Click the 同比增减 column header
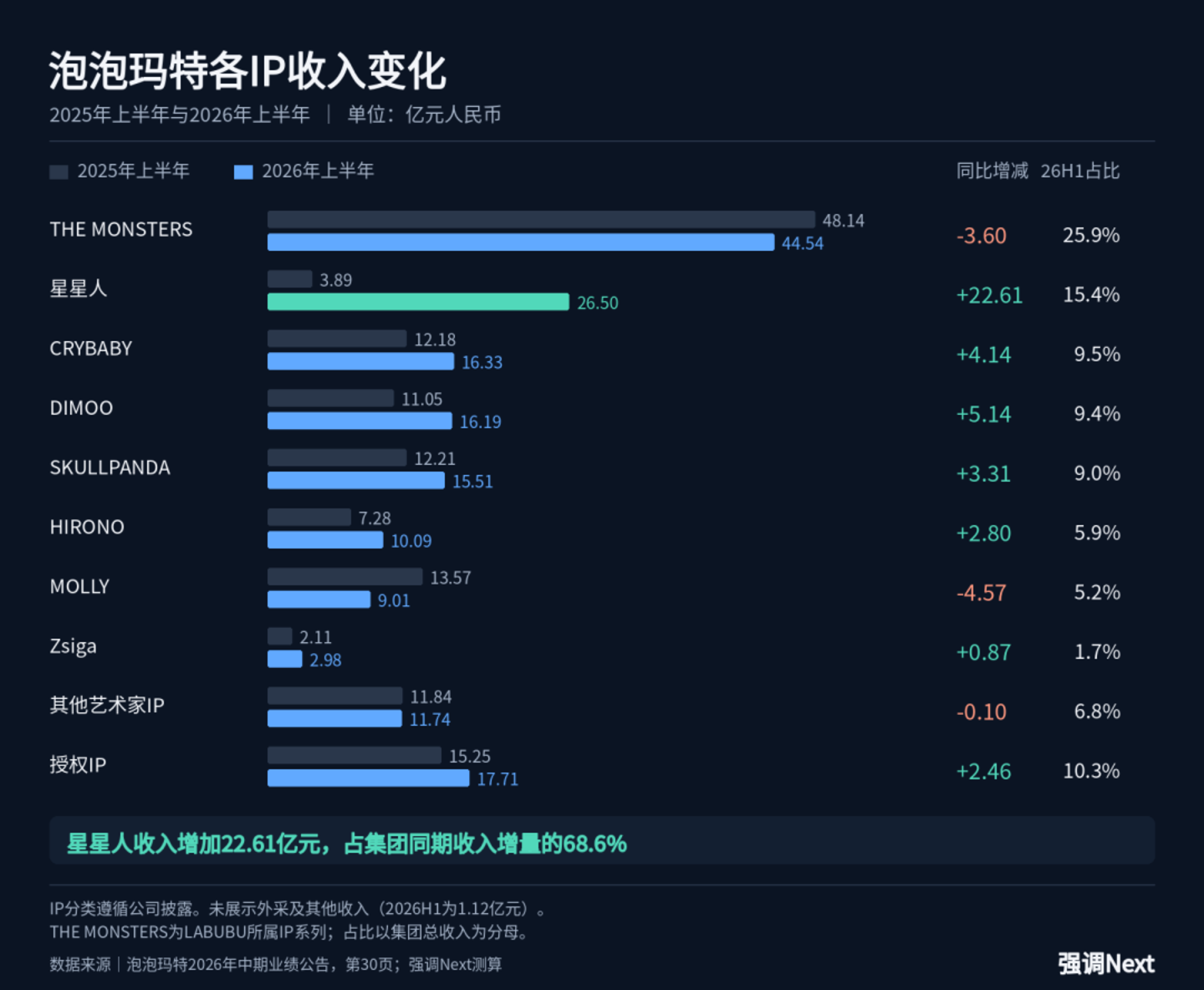The width and height of the screenshot is (1204, 990). coord(992,171)
